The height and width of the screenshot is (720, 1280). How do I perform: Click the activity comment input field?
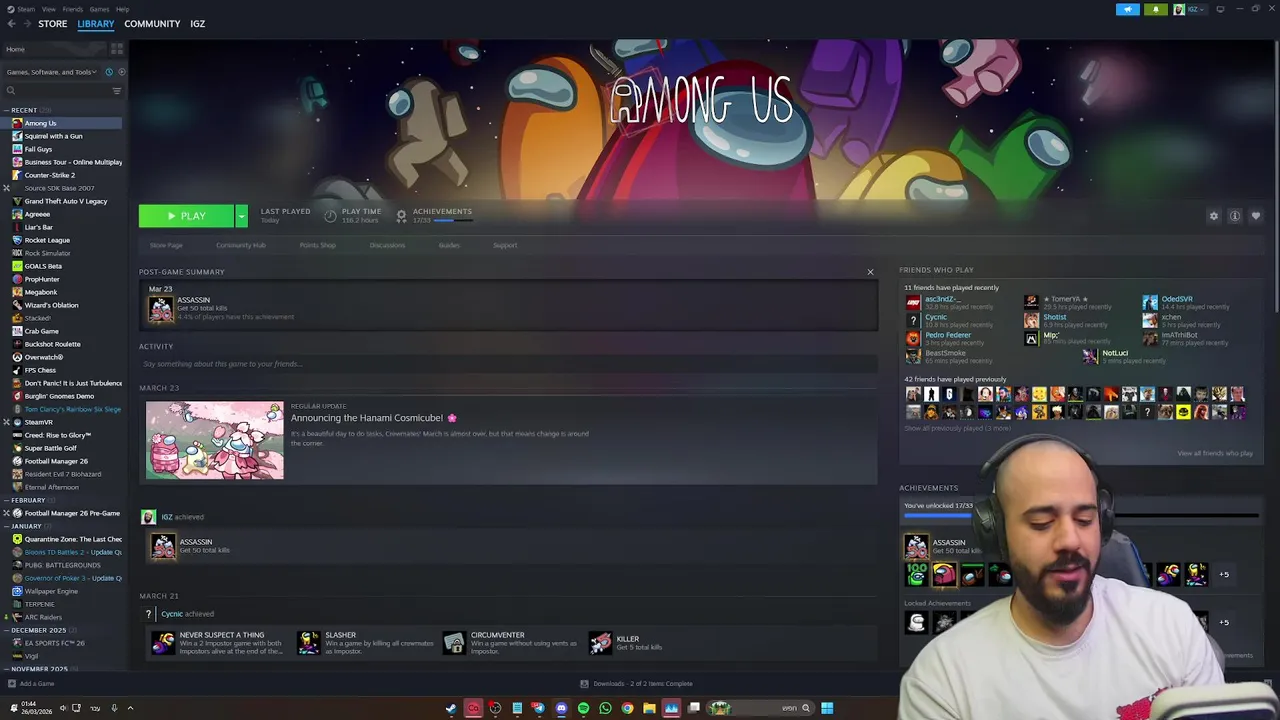508,364
